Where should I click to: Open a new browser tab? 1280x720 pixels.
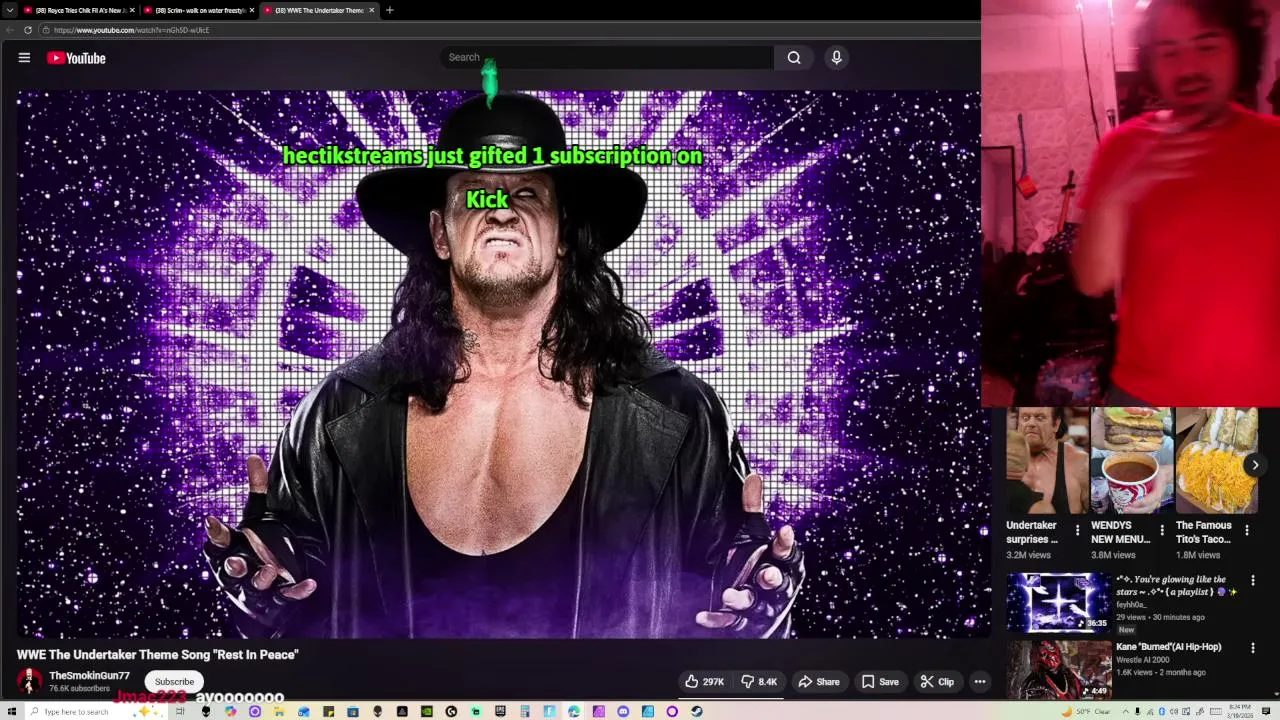tap(390, 10)
